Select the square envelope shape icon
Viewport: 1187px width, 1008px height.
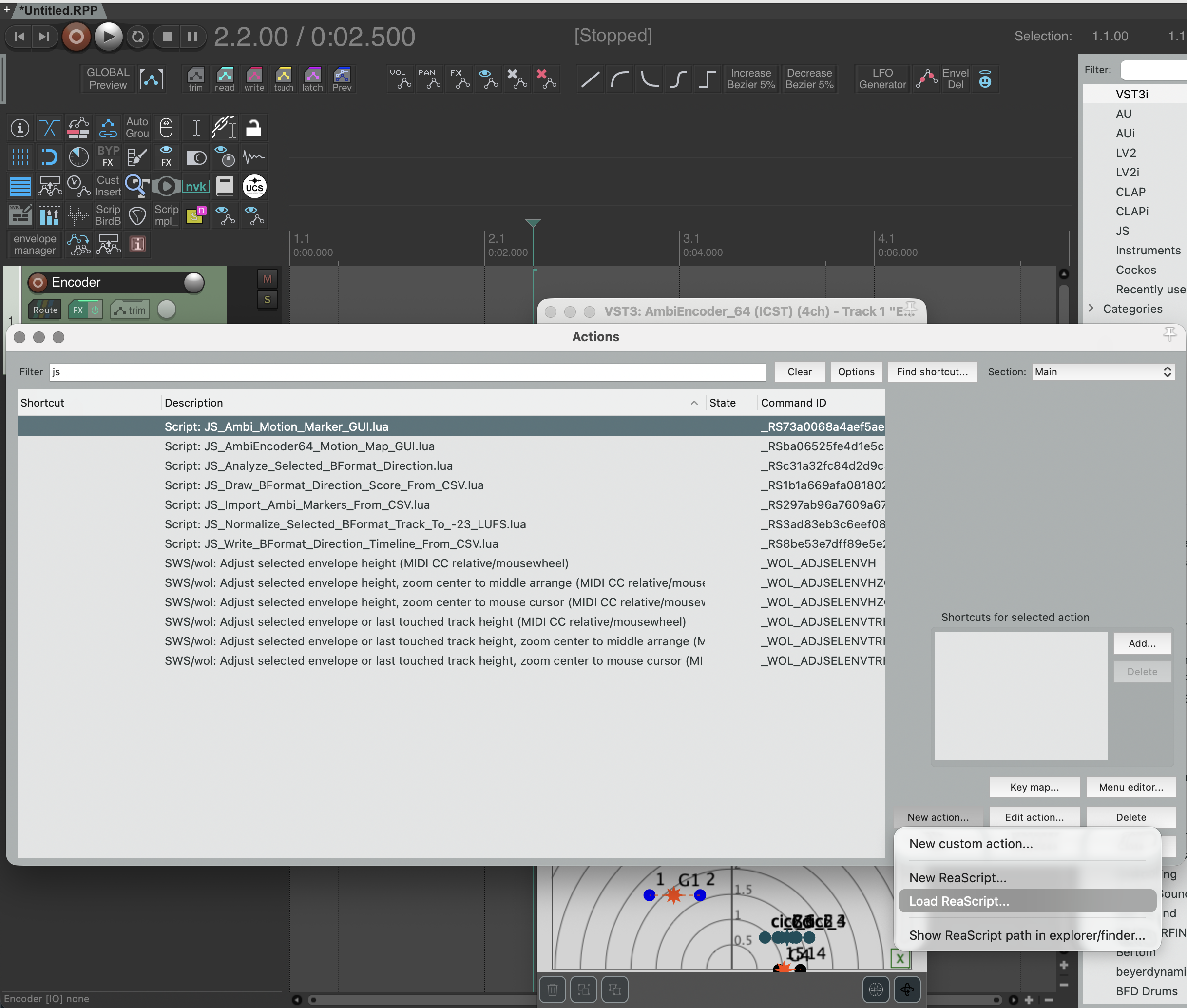pyautogui.click(x=707, y=79)
